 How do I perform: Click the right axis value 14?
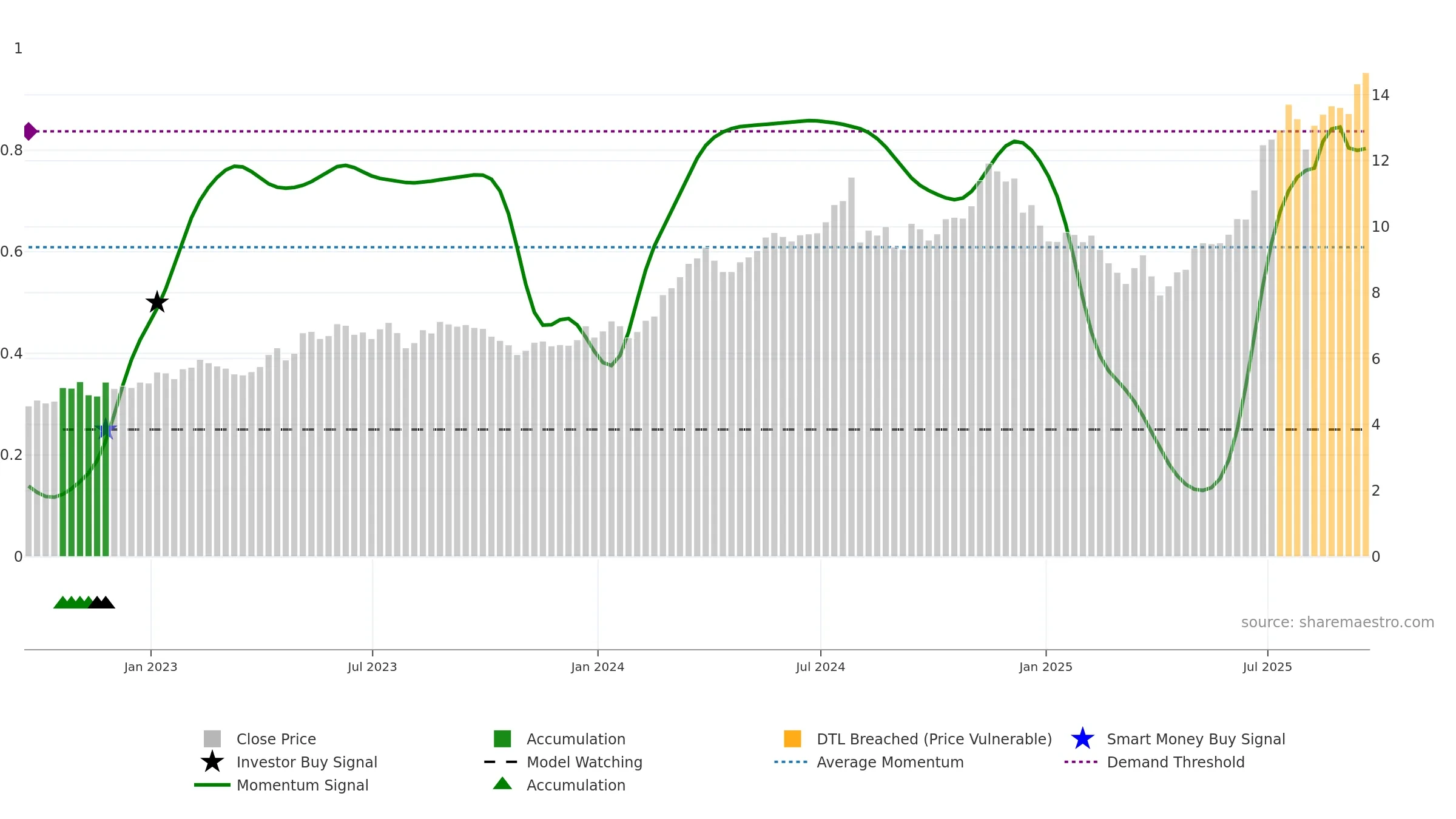[1380, 95]
